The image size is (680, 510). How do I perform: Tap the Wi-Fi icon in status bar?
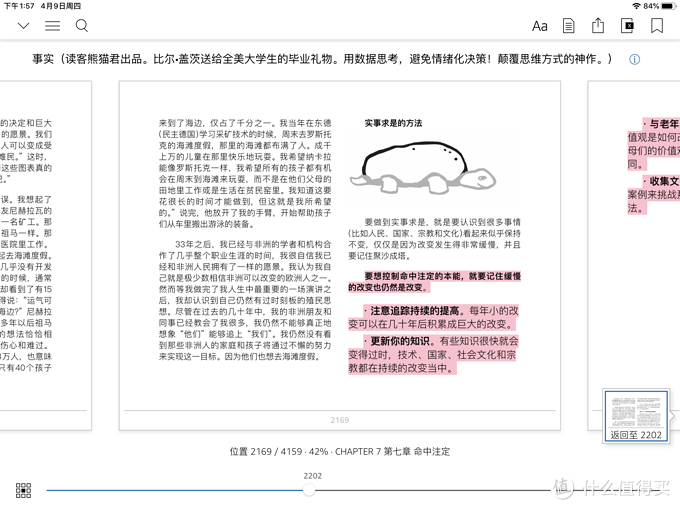pos(636,6)
